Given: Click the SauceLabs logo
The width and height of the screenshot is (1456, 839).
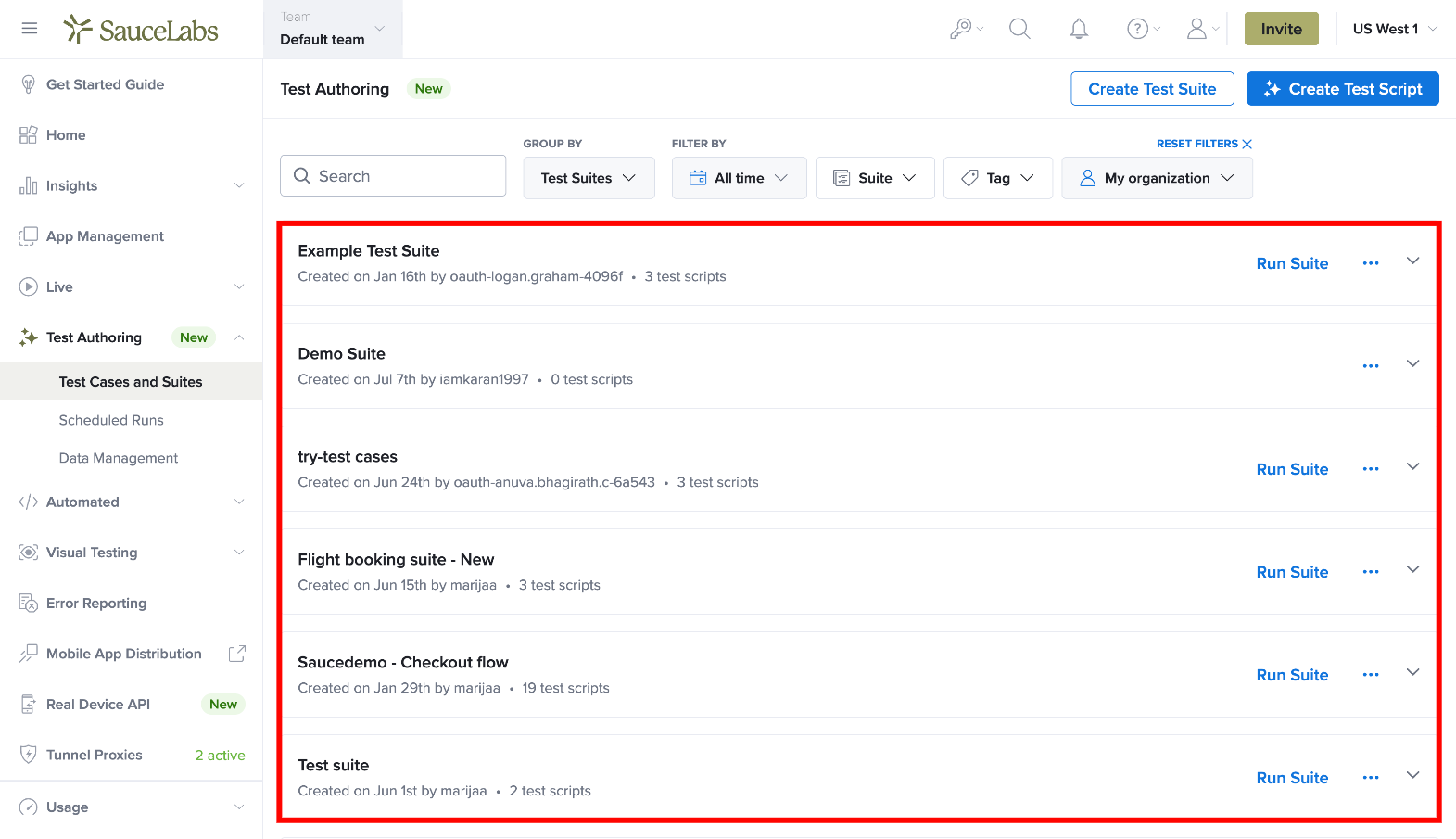Looking at the screenshot, I should (x=141, y=30).
